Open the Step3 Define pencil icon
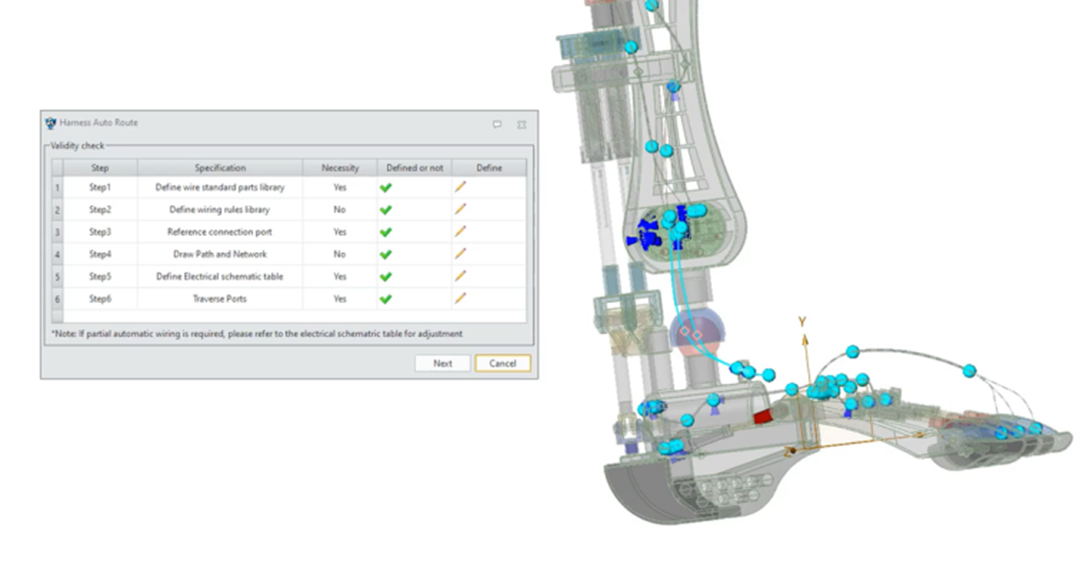1080x568 pixels. click(461, 232)
